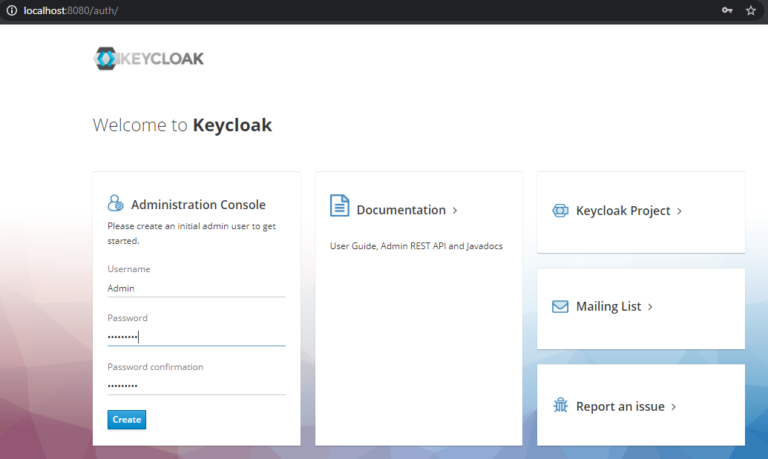This screenshot has height=459, width=768.
Task: Open saved passwords key icon
Action: [727, 10]
